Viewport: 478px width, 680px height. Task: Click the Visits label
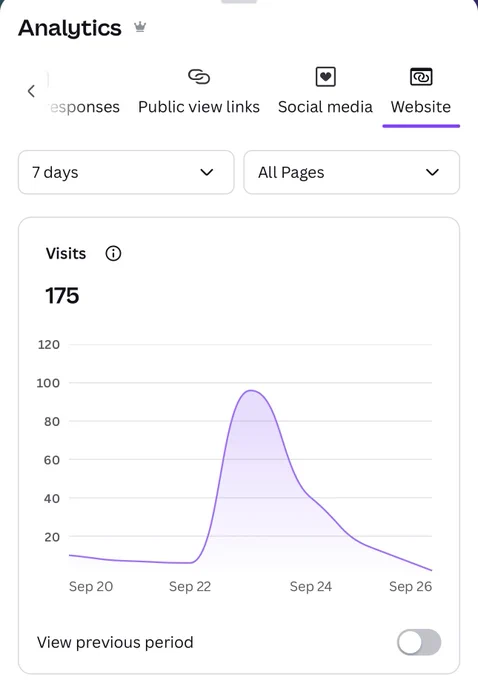click(x=66, y=253)
